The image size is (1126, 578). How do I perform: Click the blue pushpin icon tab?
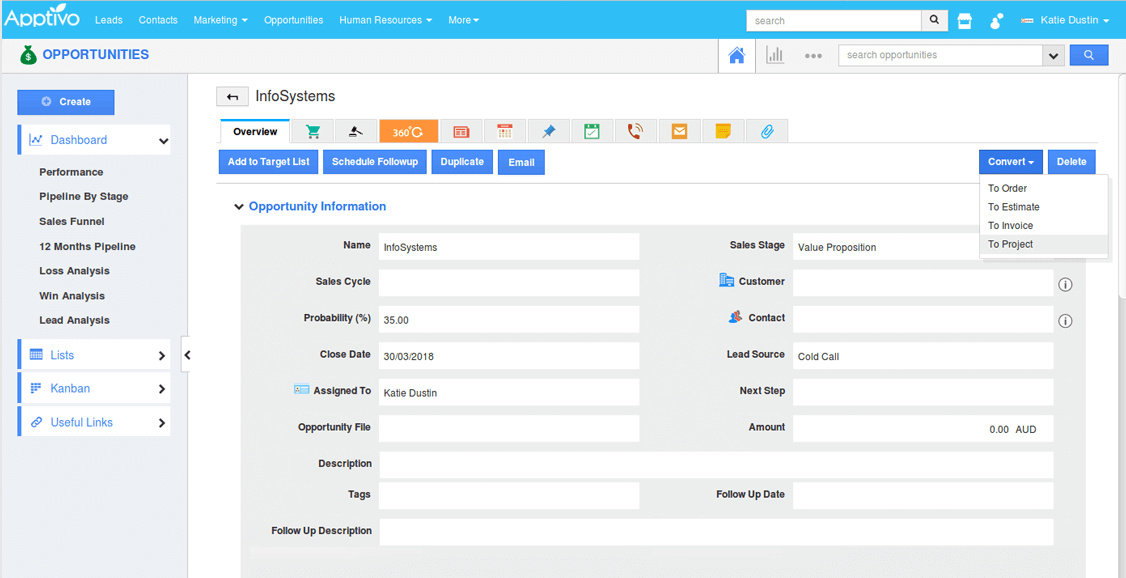click(548, 131)
